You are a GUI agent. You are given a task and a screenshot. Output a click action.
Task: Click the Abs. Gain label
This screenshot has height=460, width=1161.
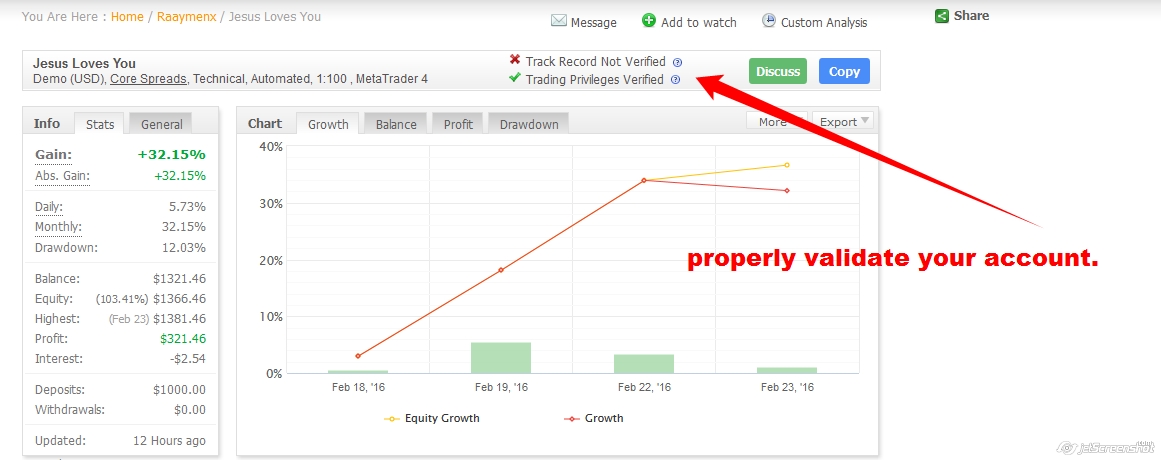62,176
